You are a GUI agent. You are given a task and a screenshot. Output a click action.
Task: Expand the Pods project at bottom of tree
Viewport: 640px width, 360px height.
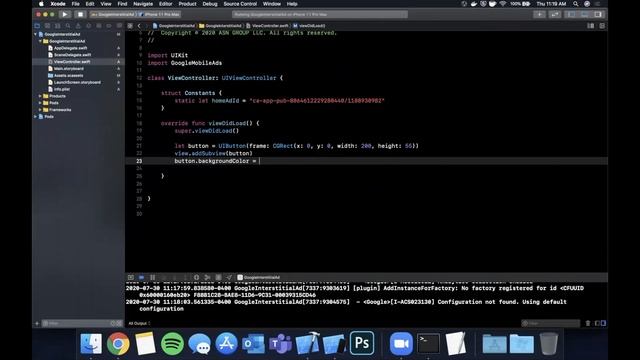tap(36, 116)
